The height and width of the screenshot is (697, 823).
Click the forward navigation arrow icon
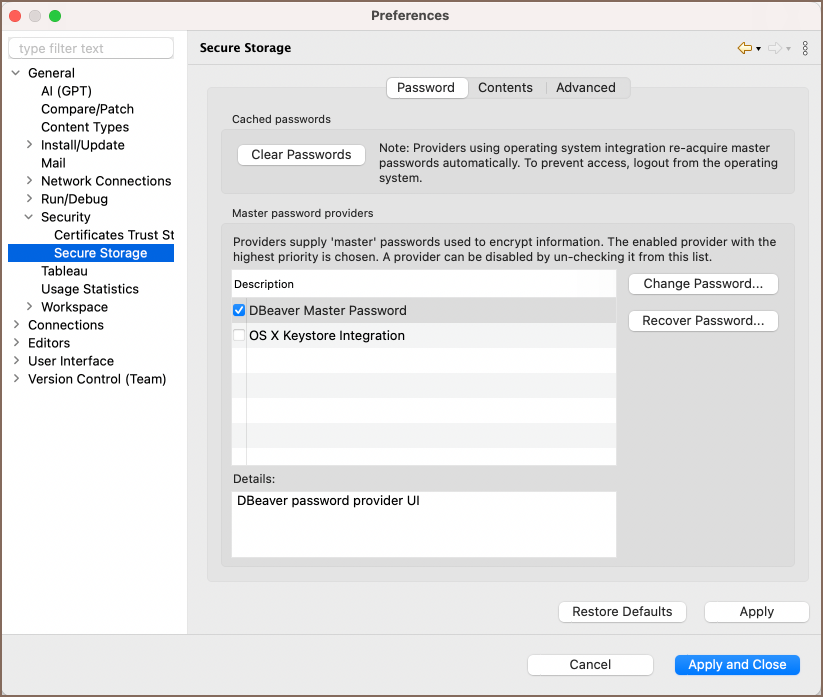pos(775,48)
